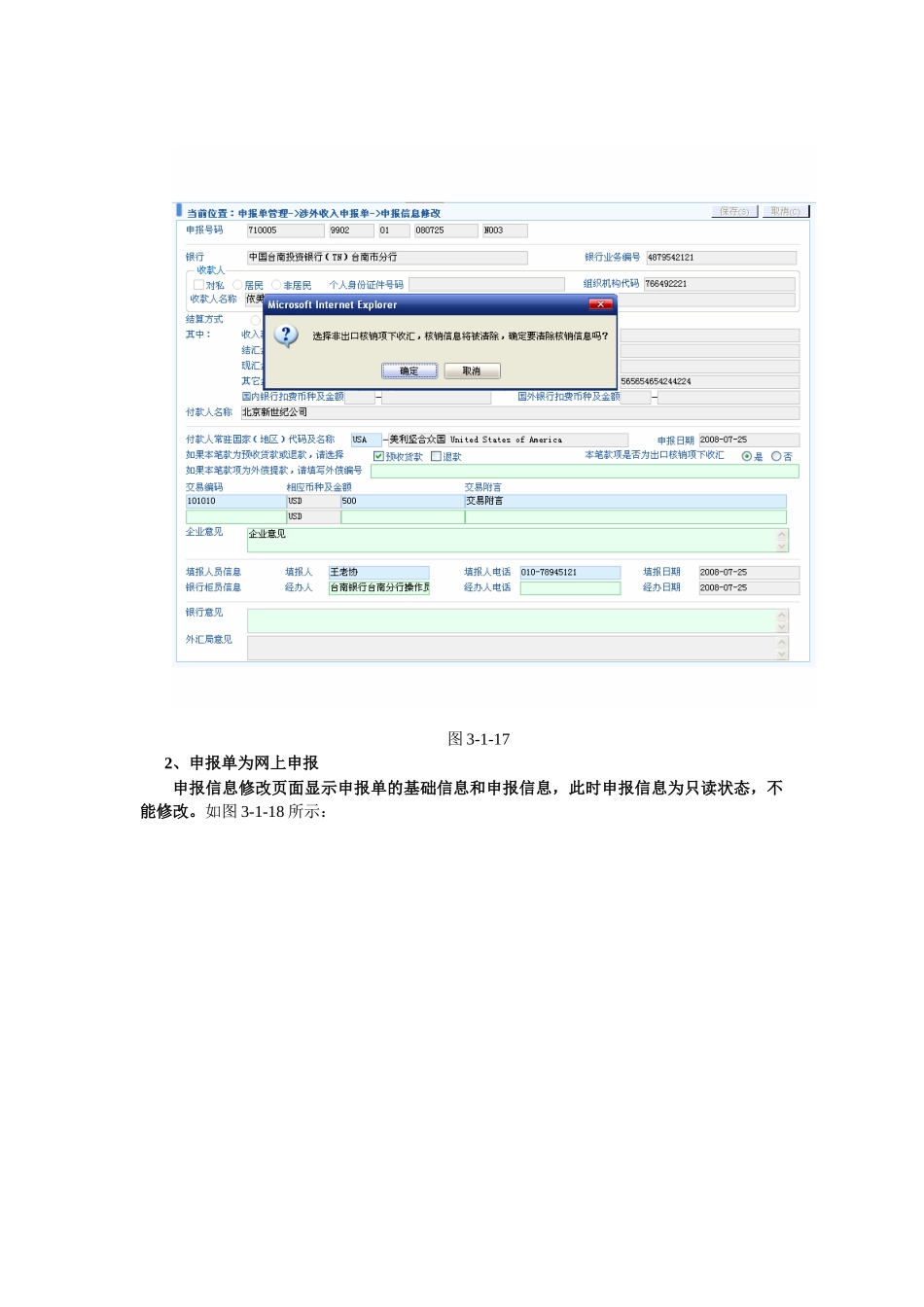
Task: Click the heading 2、申报单为网上申报
Action: [241, 763]
